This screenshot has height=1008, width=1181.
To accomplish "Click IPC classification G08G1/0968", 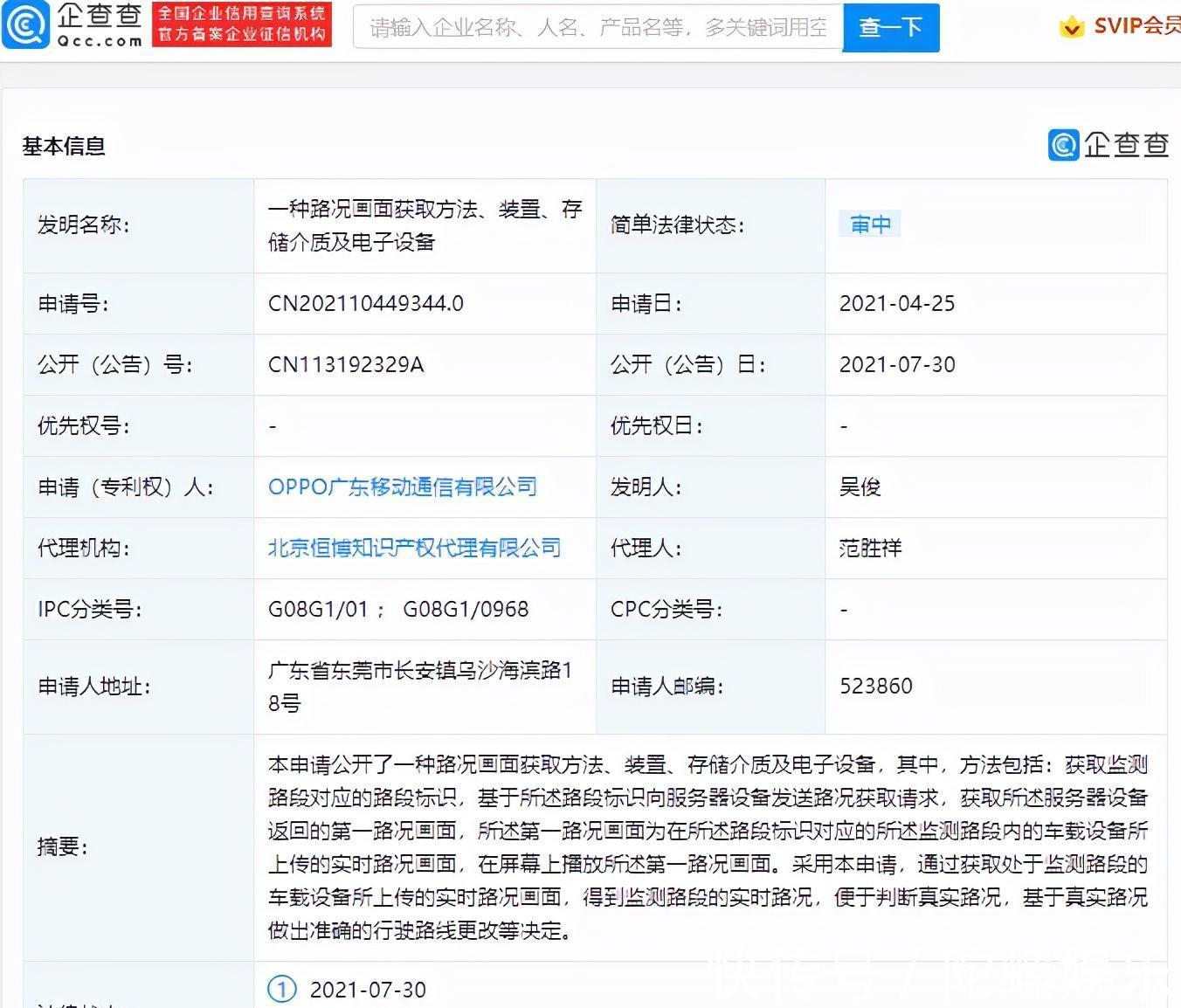I will tap(466, 609).
